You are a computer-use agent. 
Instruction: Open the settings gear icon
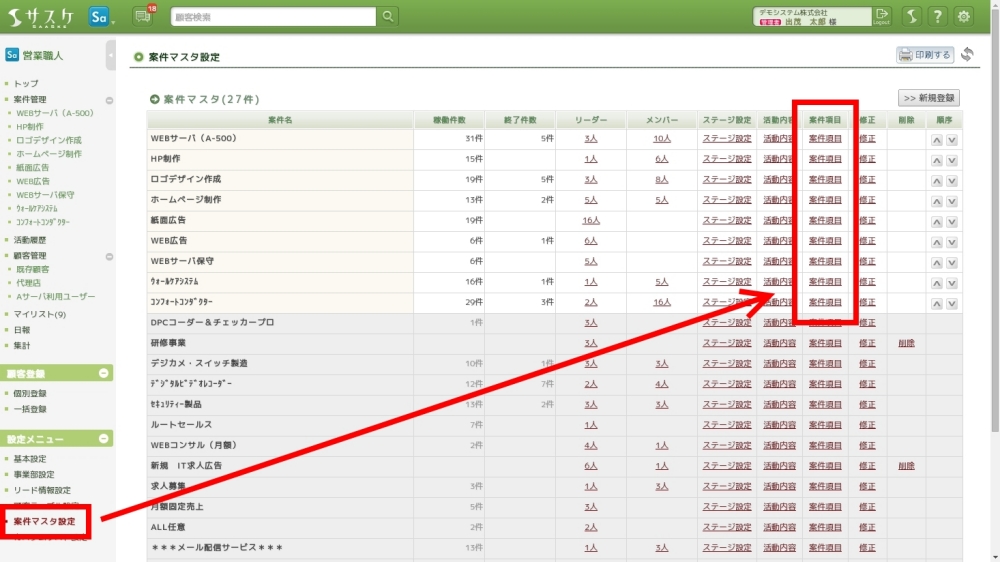pos(963,16)
